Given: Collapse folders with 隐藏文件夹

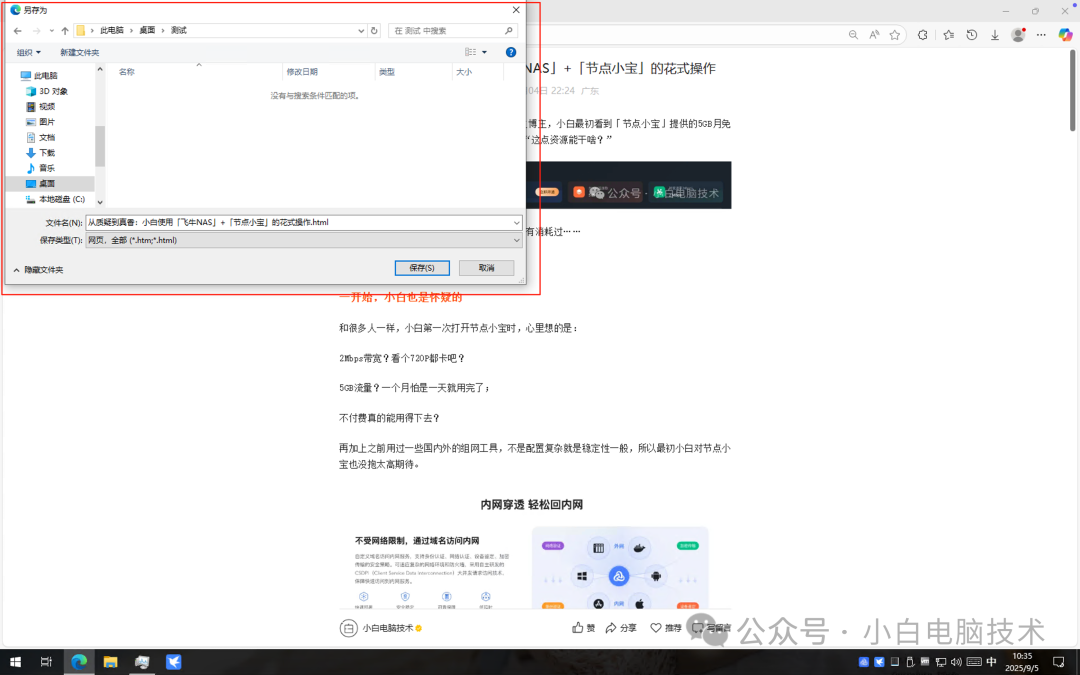Looking at the screenshot, I should tap(39, 270).
